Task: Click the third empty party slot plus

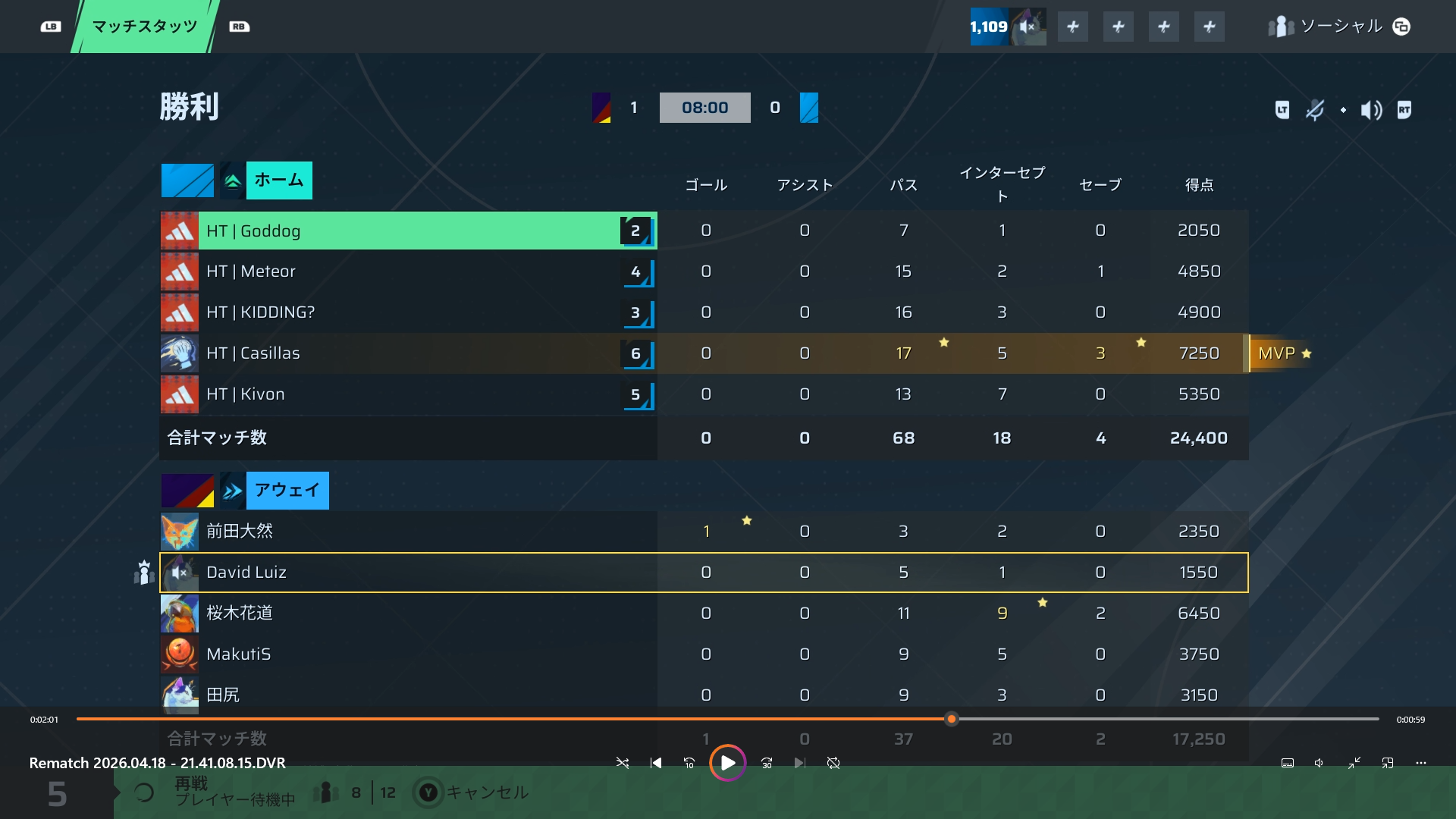Action: (x=1164, y=27)
